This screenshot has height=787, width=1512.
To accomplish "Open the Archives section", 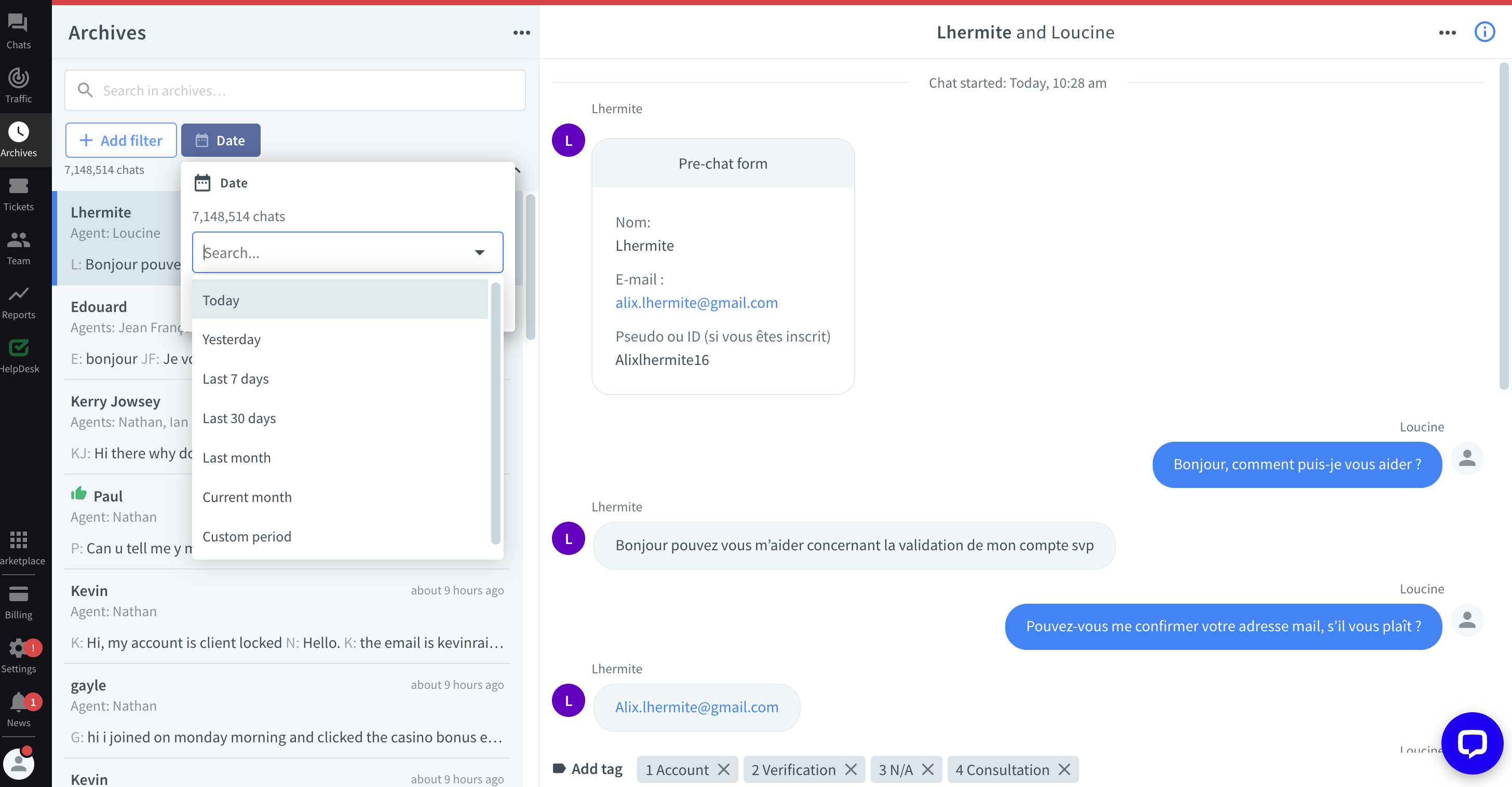I will click(18, 140).
